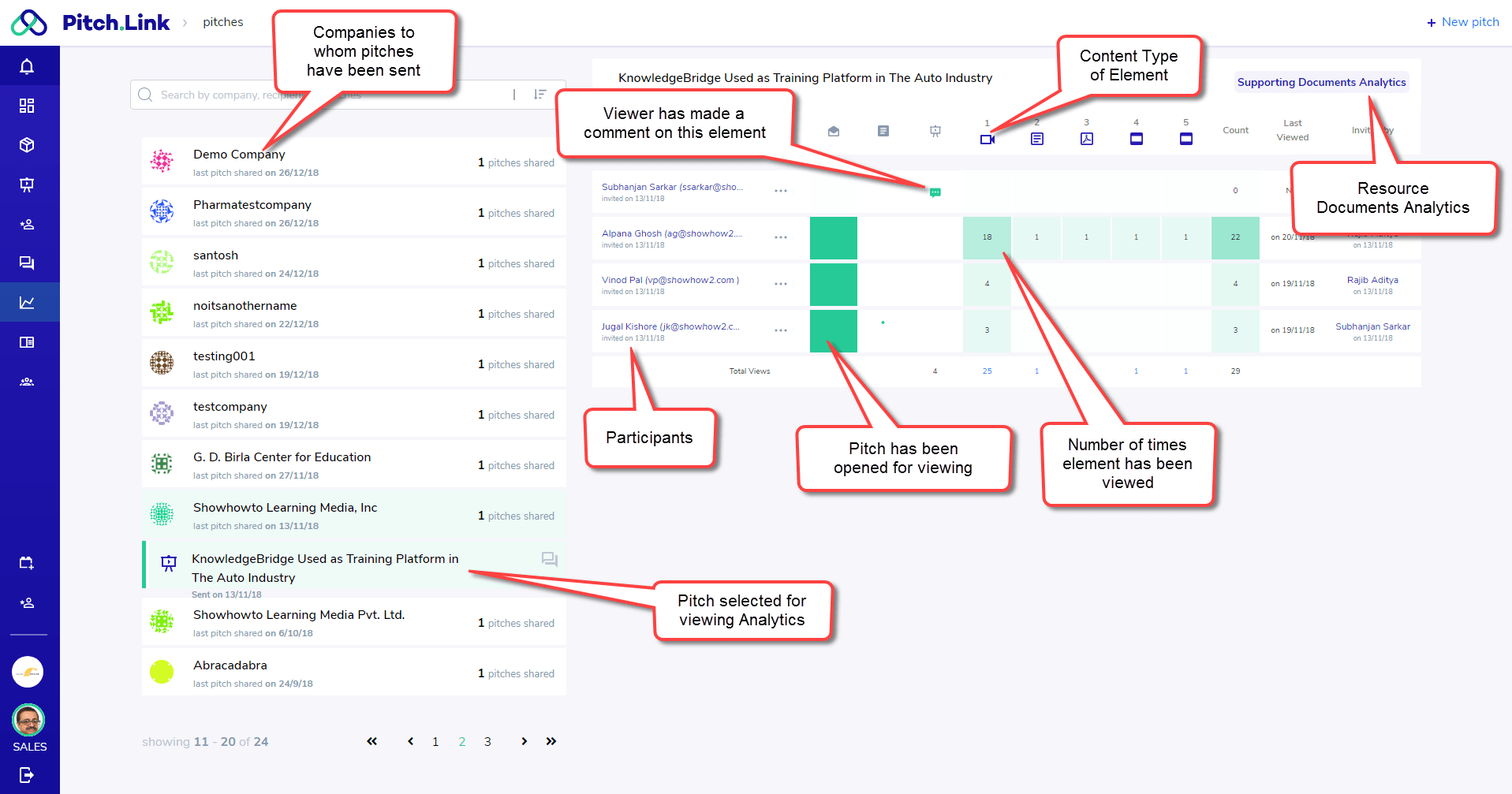
Task: Click the search by company input field
Action: tap(315, 95)
